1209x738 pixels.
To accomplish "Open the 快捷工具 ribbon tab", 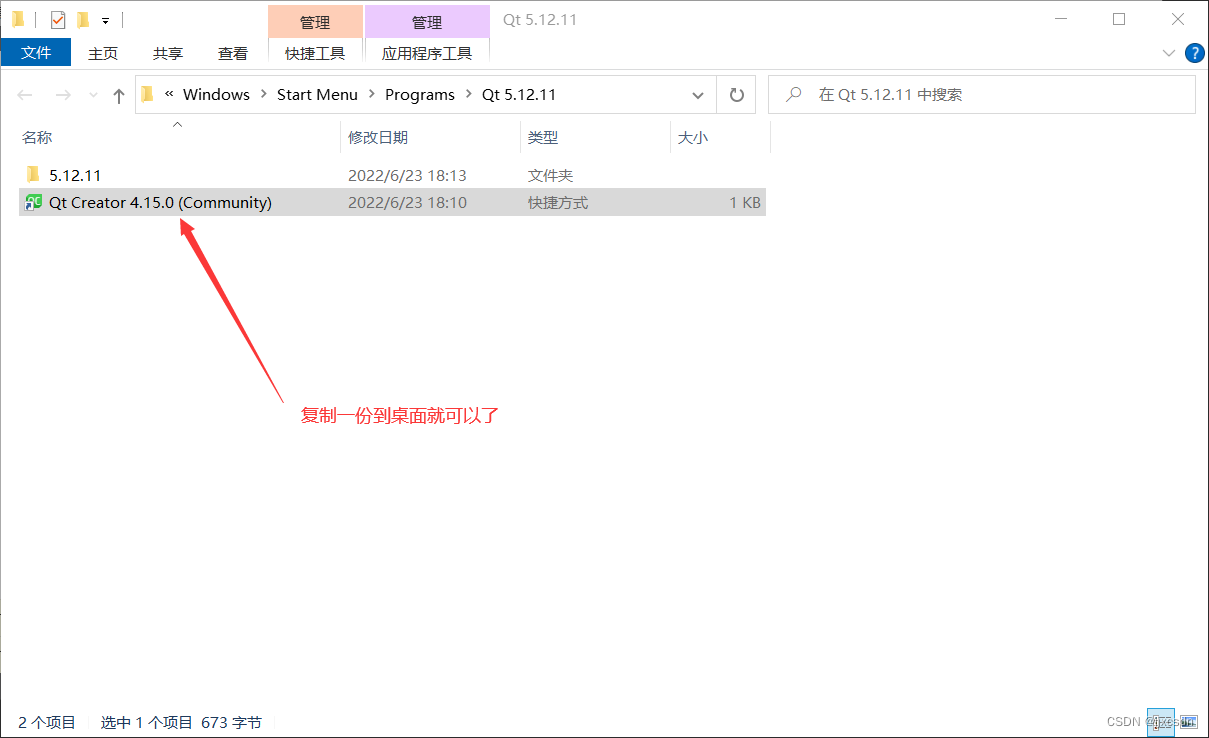I will (x=315, y=53).
